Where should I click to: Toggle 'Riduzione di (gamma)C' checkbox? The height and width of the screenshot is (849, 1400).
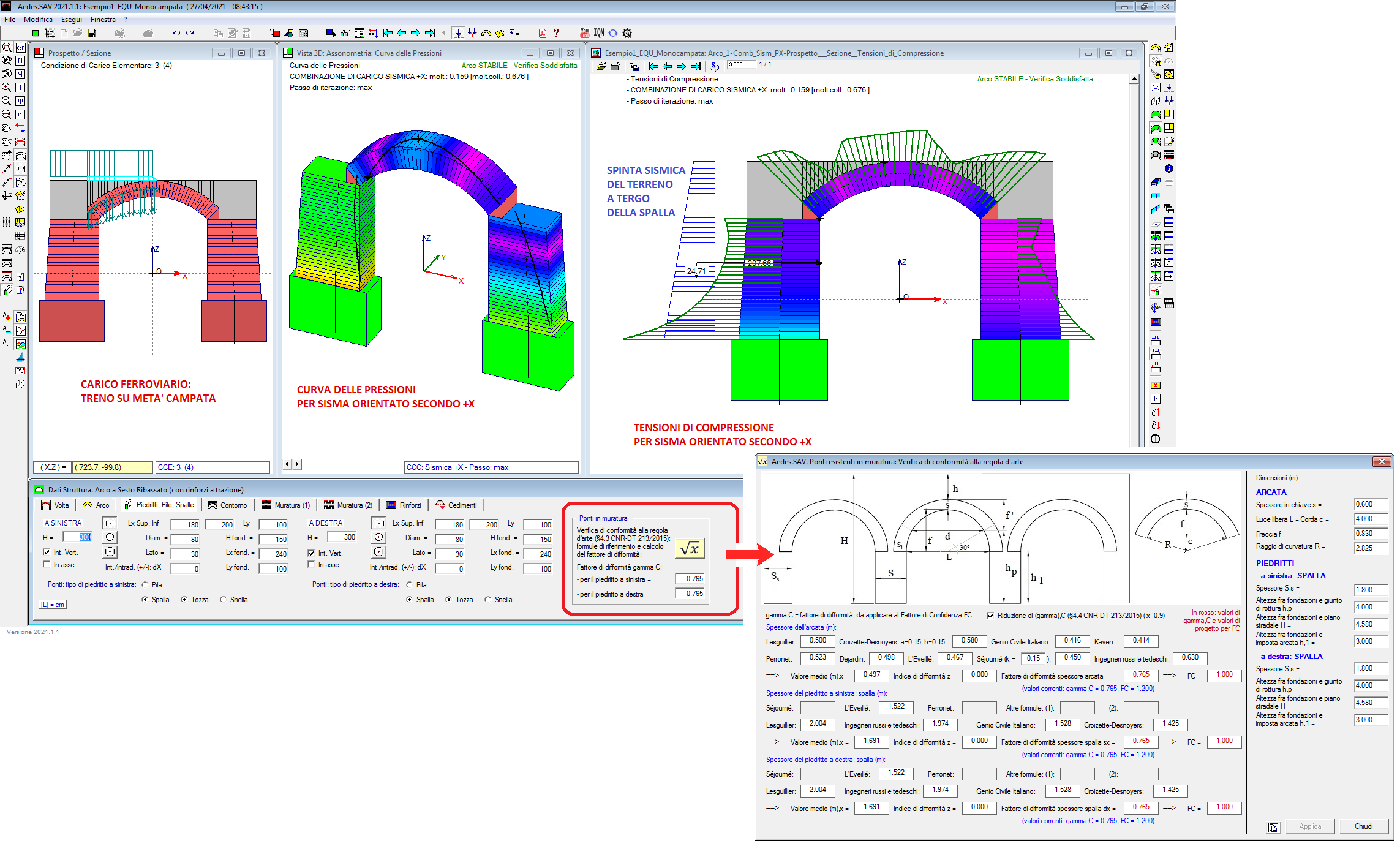(990, 616)
